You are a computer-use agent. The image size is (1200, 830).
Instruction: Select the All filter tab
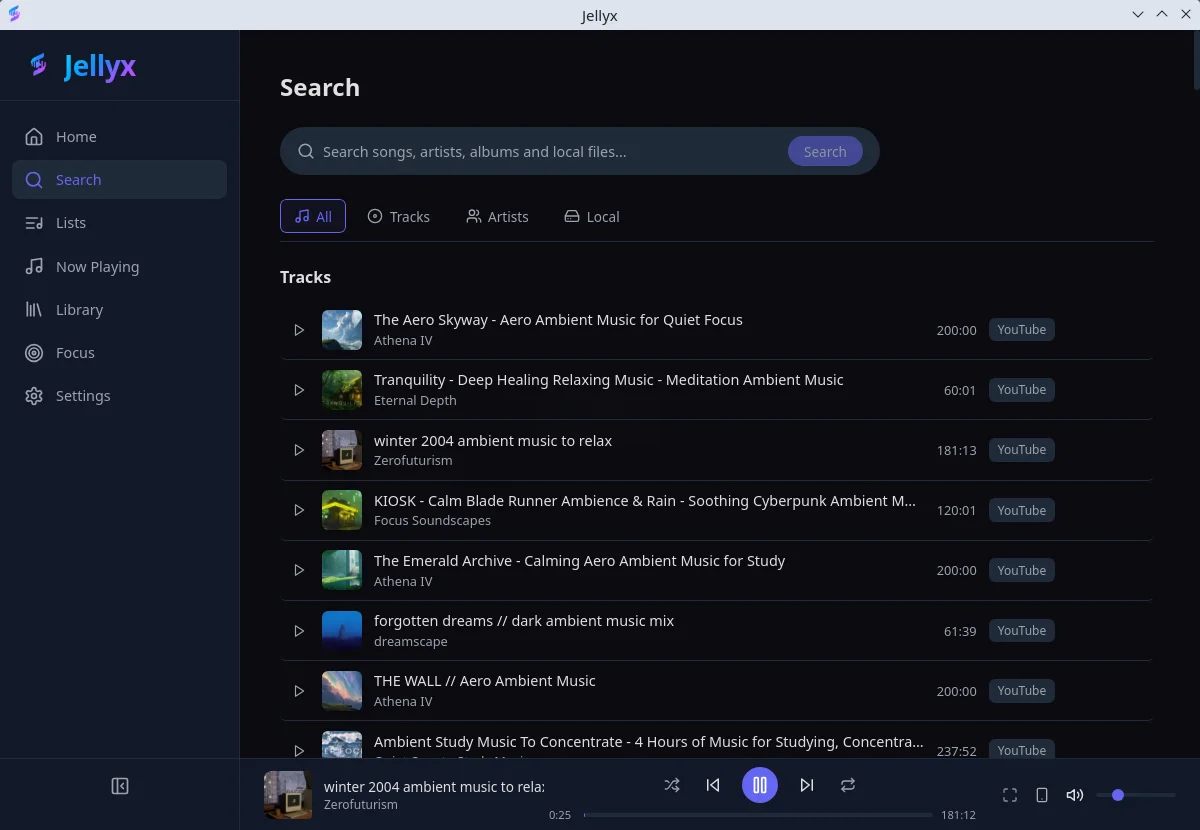tap(313, 216)
